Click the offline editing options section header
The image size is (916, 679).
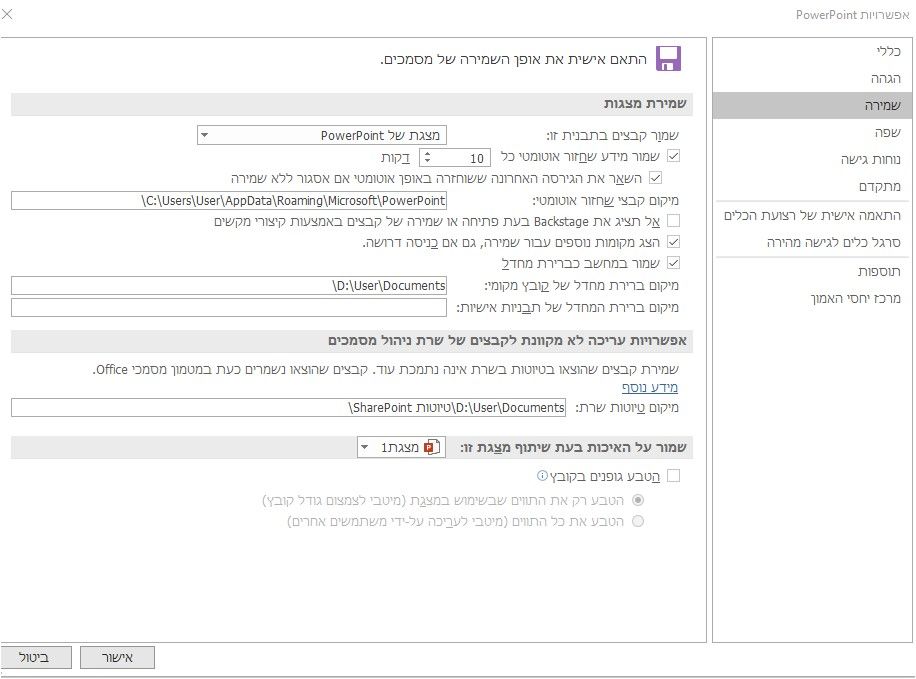[x=352, y=341]
